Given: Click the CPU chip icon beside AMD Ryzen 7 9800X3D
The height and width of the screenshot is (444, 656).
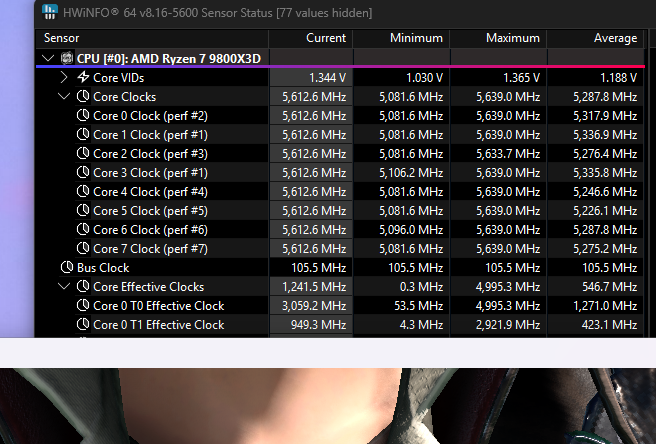Looking at the screenshot, I should pos(66,58).
